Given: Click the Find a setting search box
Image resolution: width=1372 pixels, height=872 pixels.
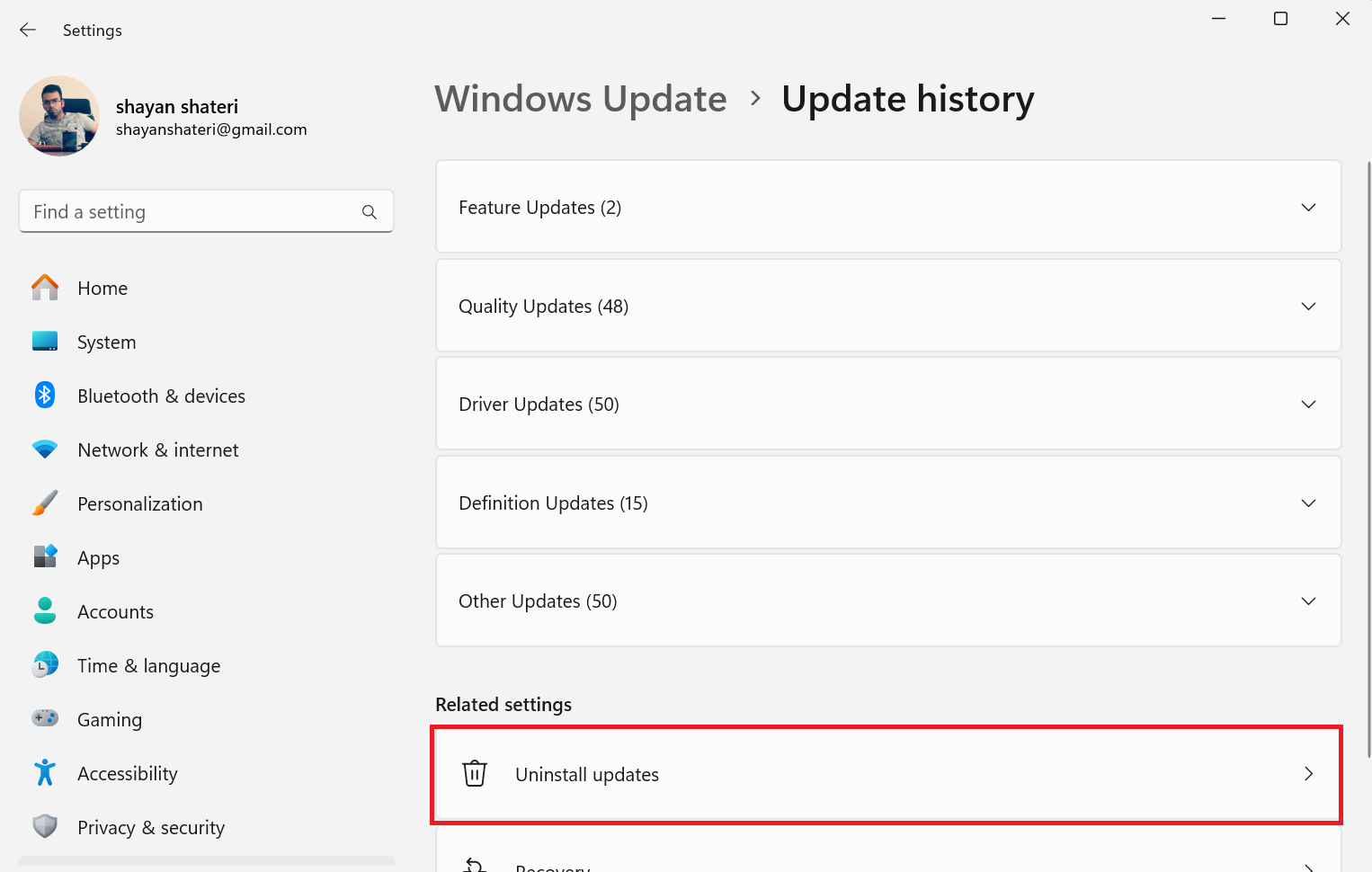Looking at the screenshot, I should 206,211.
